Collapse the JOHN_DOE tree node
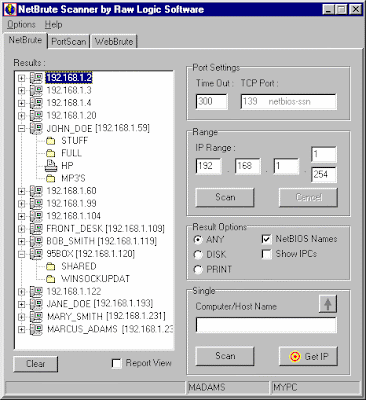This screenshot has height=400, width=366. [x=22, y=128]
